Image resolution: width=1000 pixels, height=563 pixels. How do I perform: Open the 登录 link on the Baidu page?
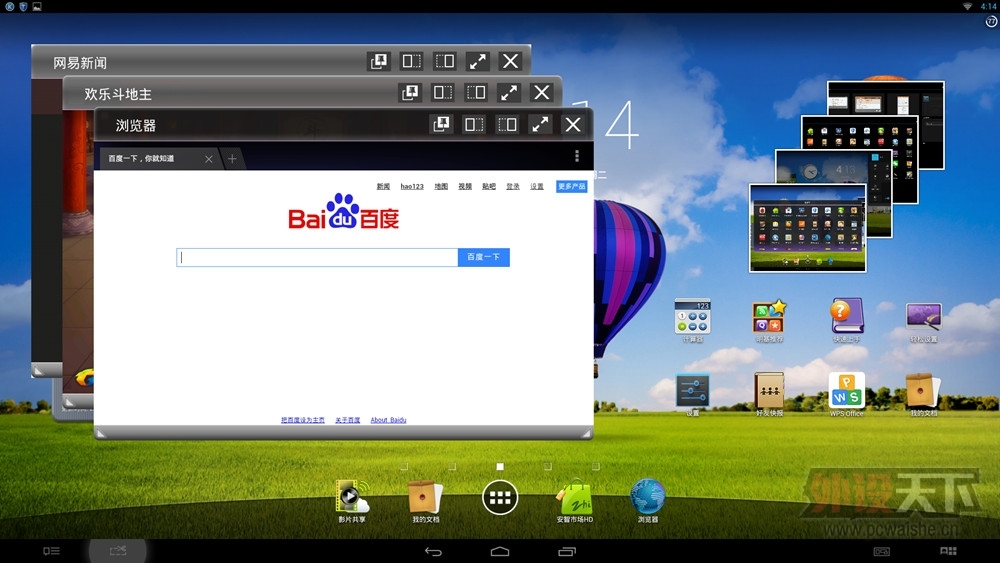pyautogui.click(x=513, y=186)
